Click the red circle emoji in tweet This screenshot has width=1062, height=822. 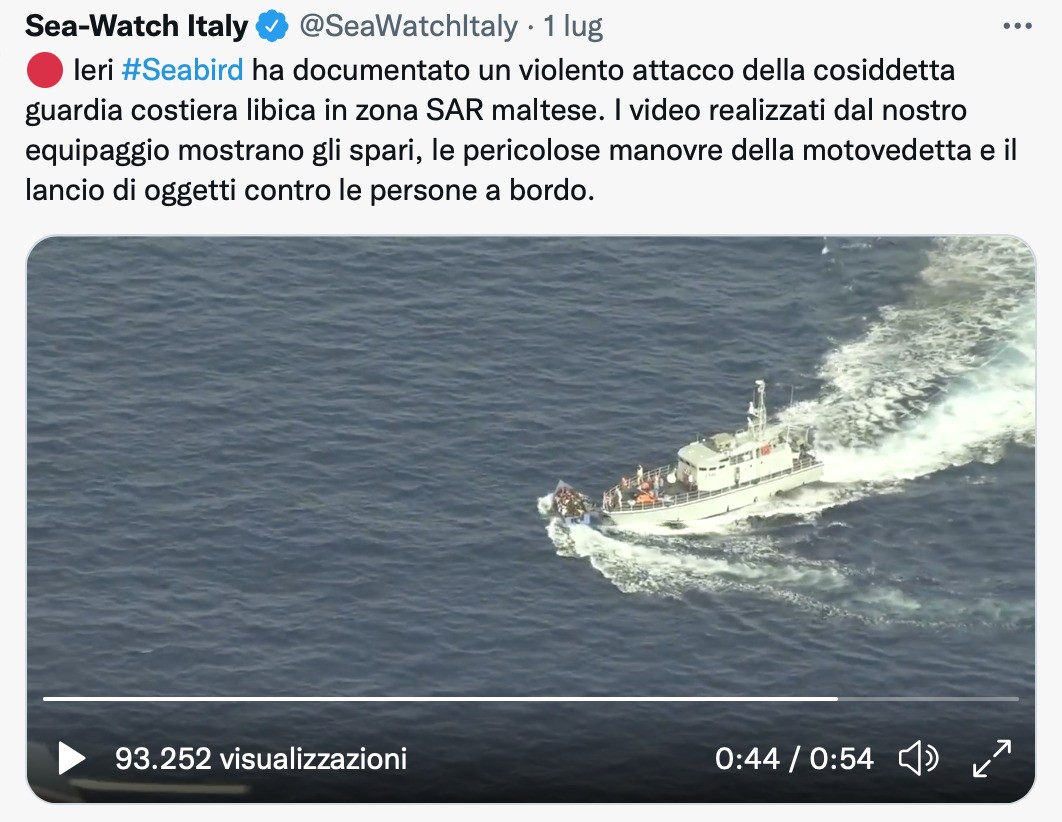point(45,70)
